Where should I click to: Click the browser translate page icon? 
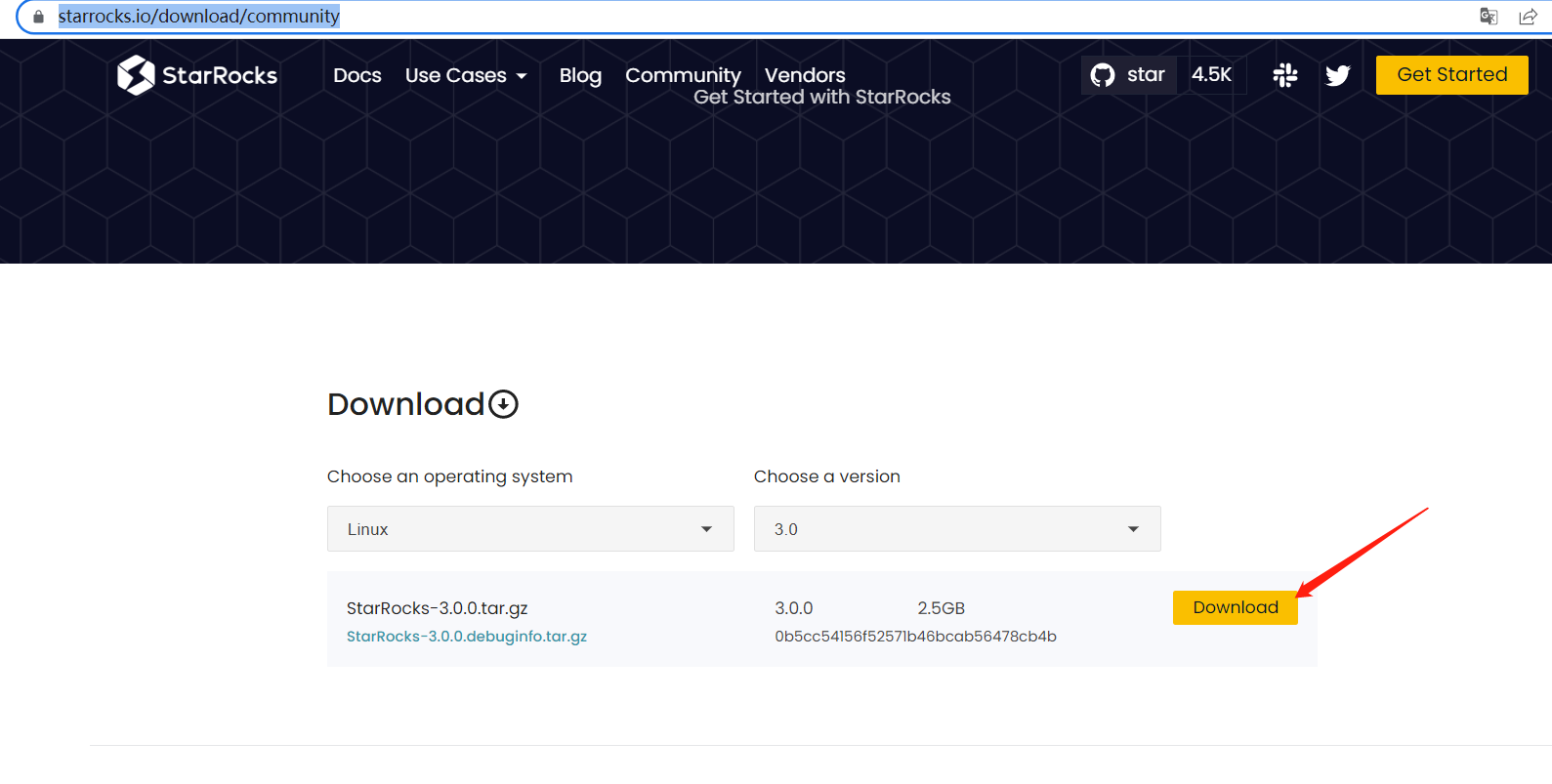point(1489,16)
